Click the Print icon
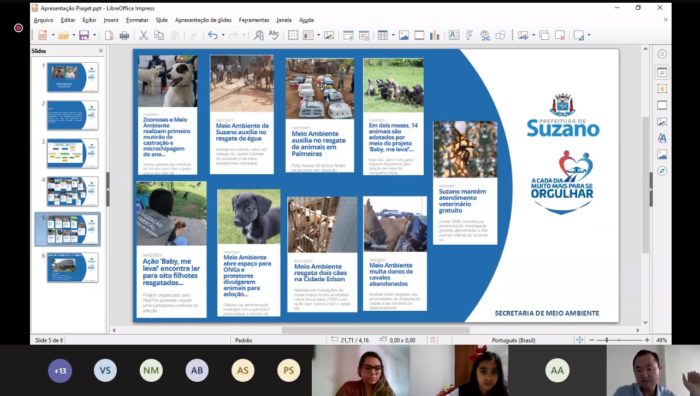The height and width of the screenshot is (396, 700). (125, 35)
